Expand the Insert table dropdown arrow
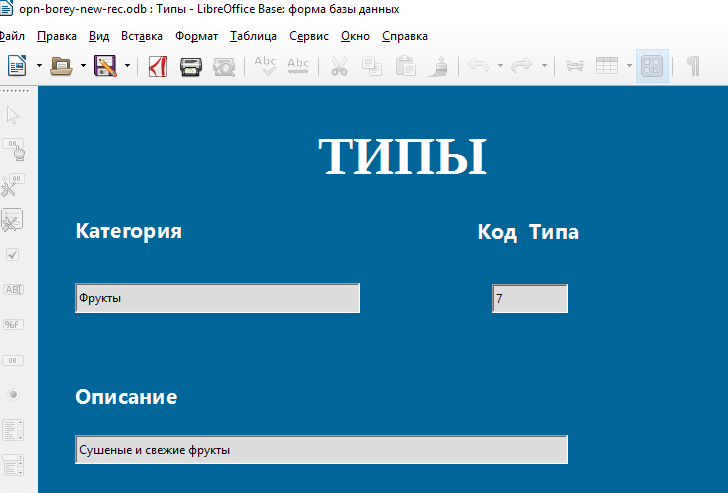728x493 pixels. [629, 66]
